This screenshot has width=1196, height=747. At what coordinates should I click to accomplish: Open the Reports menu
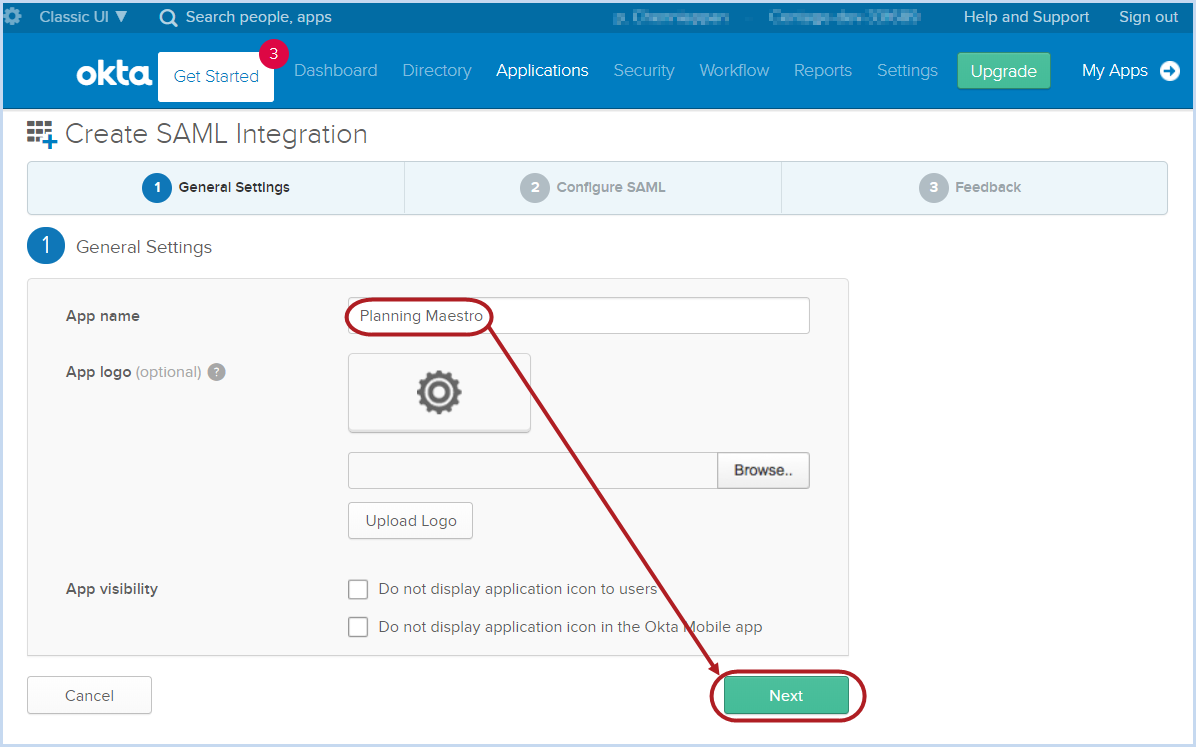coord(822,70)
